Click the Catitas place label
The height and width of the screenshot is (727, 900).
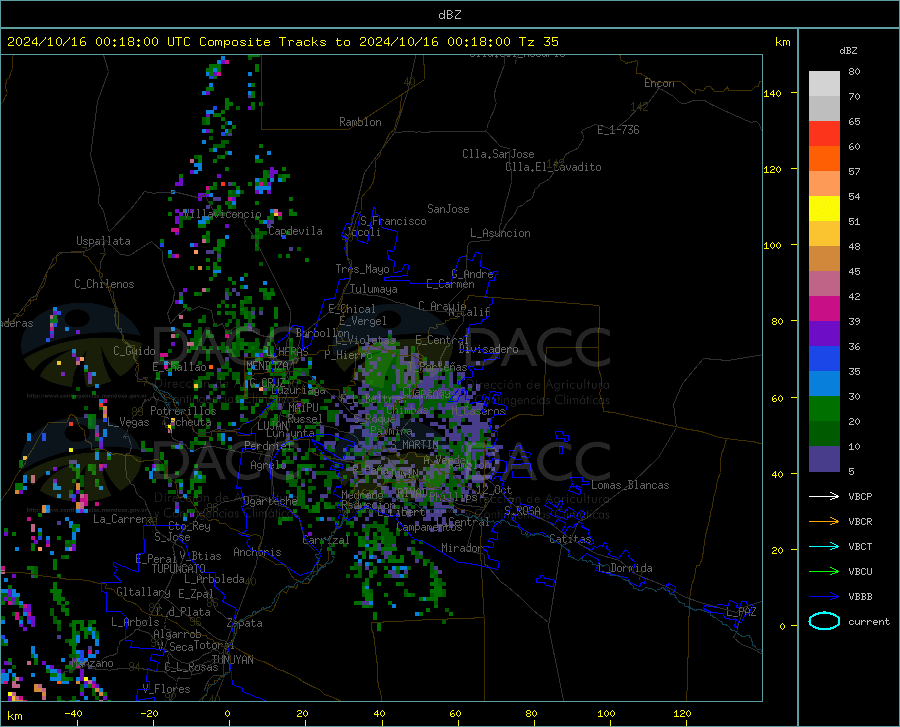pyautogui.click(x=570, y=539)
